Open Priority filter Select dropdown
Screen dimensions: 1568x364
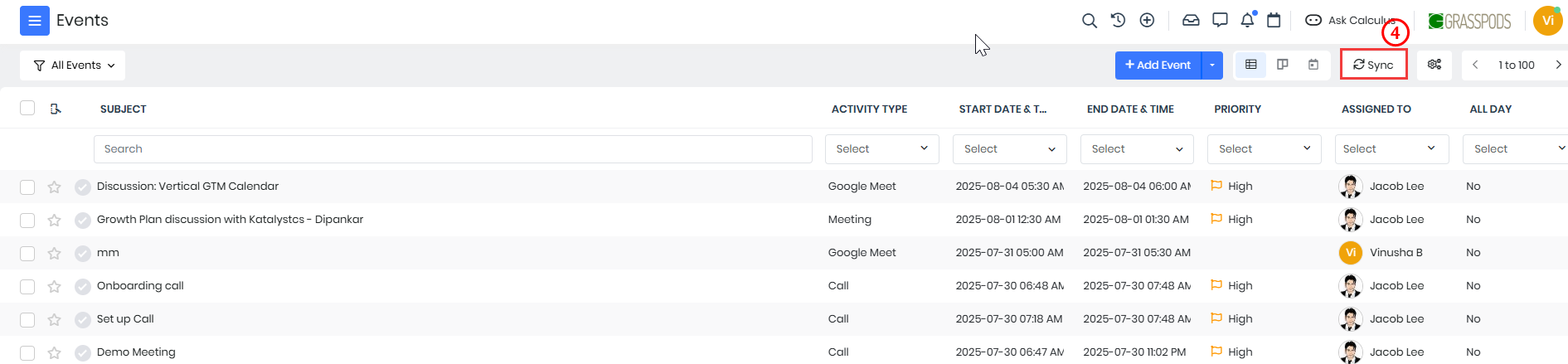[x=1265, y=149]
